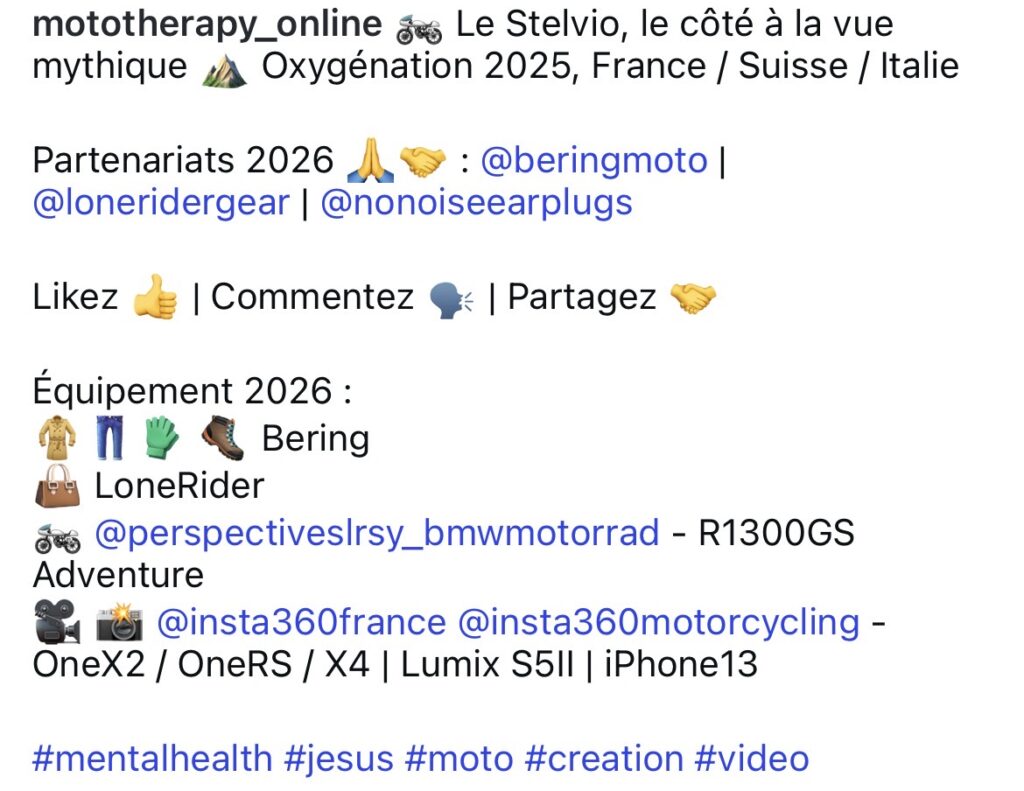
Task: Click the thumbs-up emoji after Likez
Action: (155, 297)
